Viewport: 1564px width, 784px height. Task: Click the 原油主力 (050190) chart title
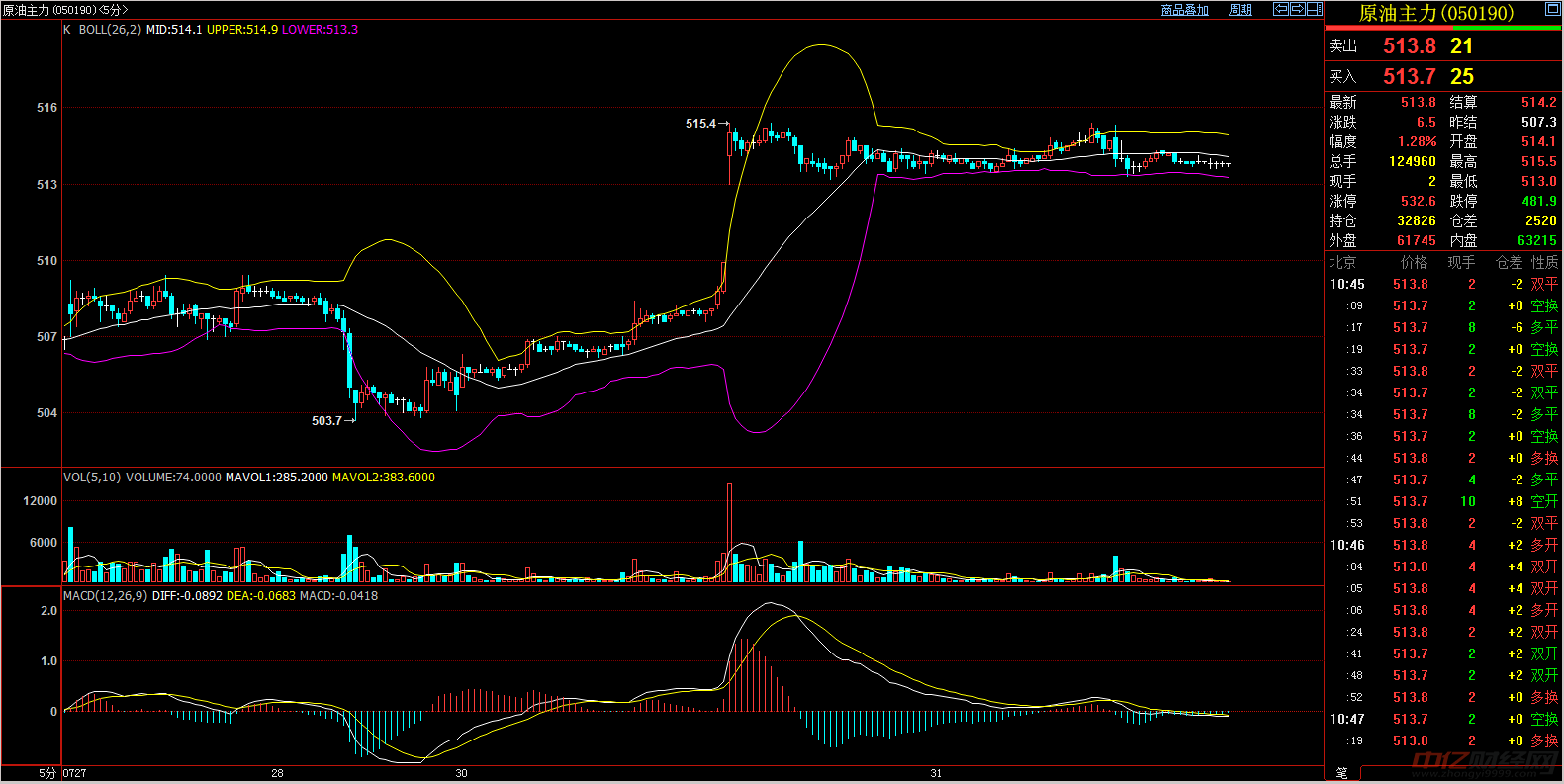(65, 10)
